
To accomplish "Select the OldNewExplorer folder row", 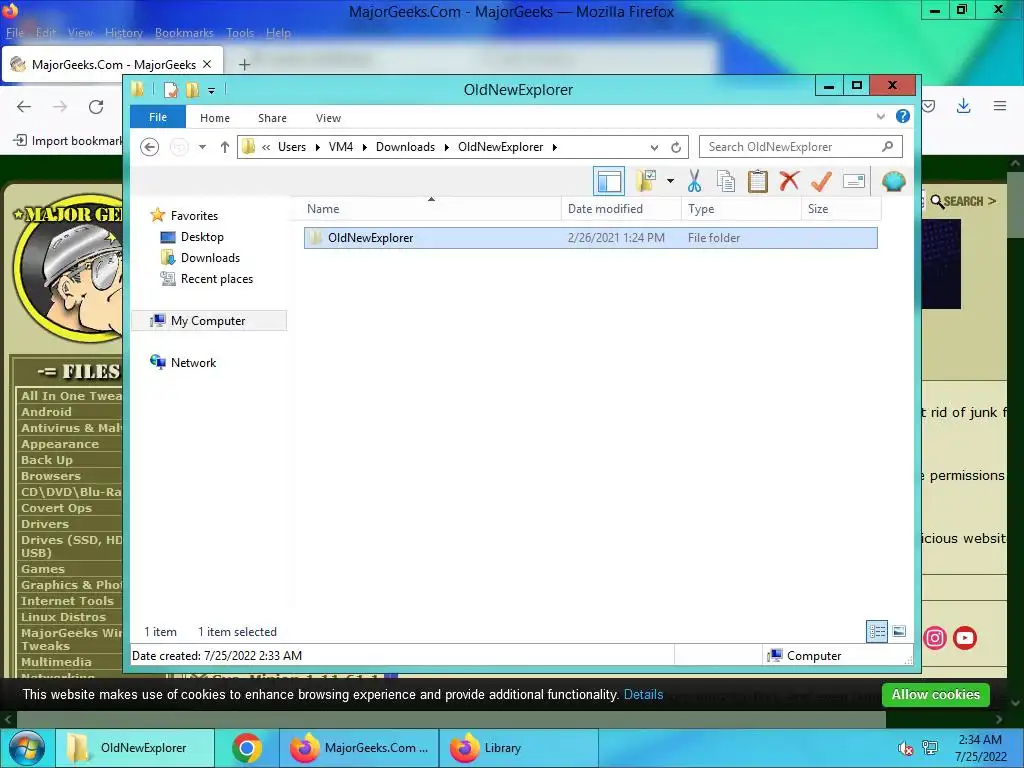I will point(590,238).
